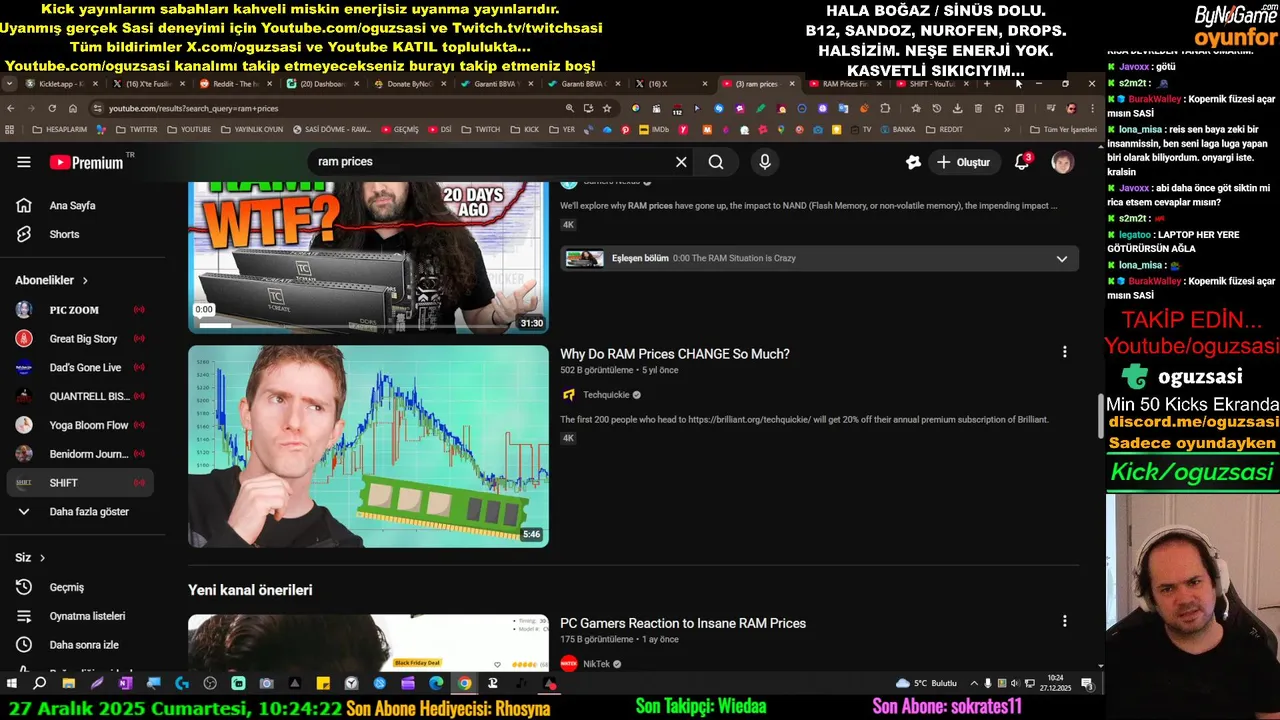
Task: Click the NikTek channel avatar
Action: coord(569,664)
